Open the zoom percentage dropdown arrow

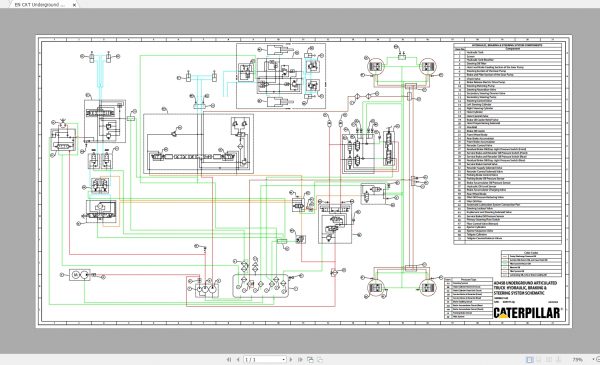pos(593,360)
